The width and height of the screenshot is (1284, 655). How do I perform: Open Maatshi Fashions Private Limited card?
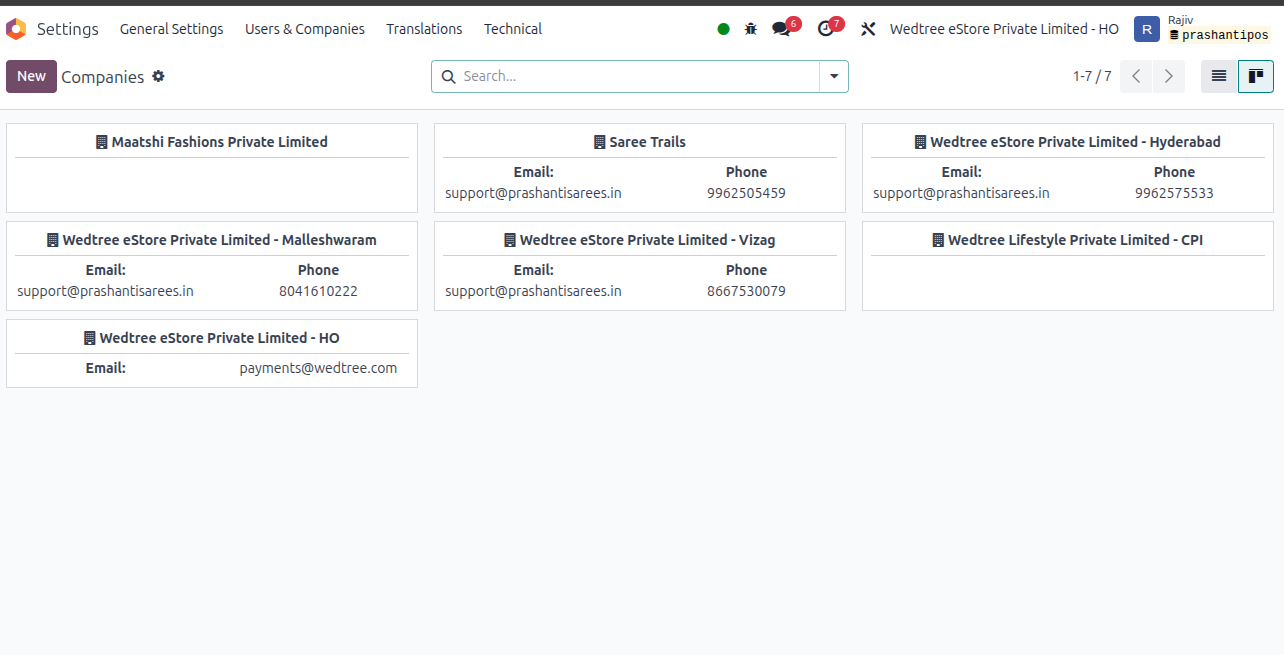[212, 168]
